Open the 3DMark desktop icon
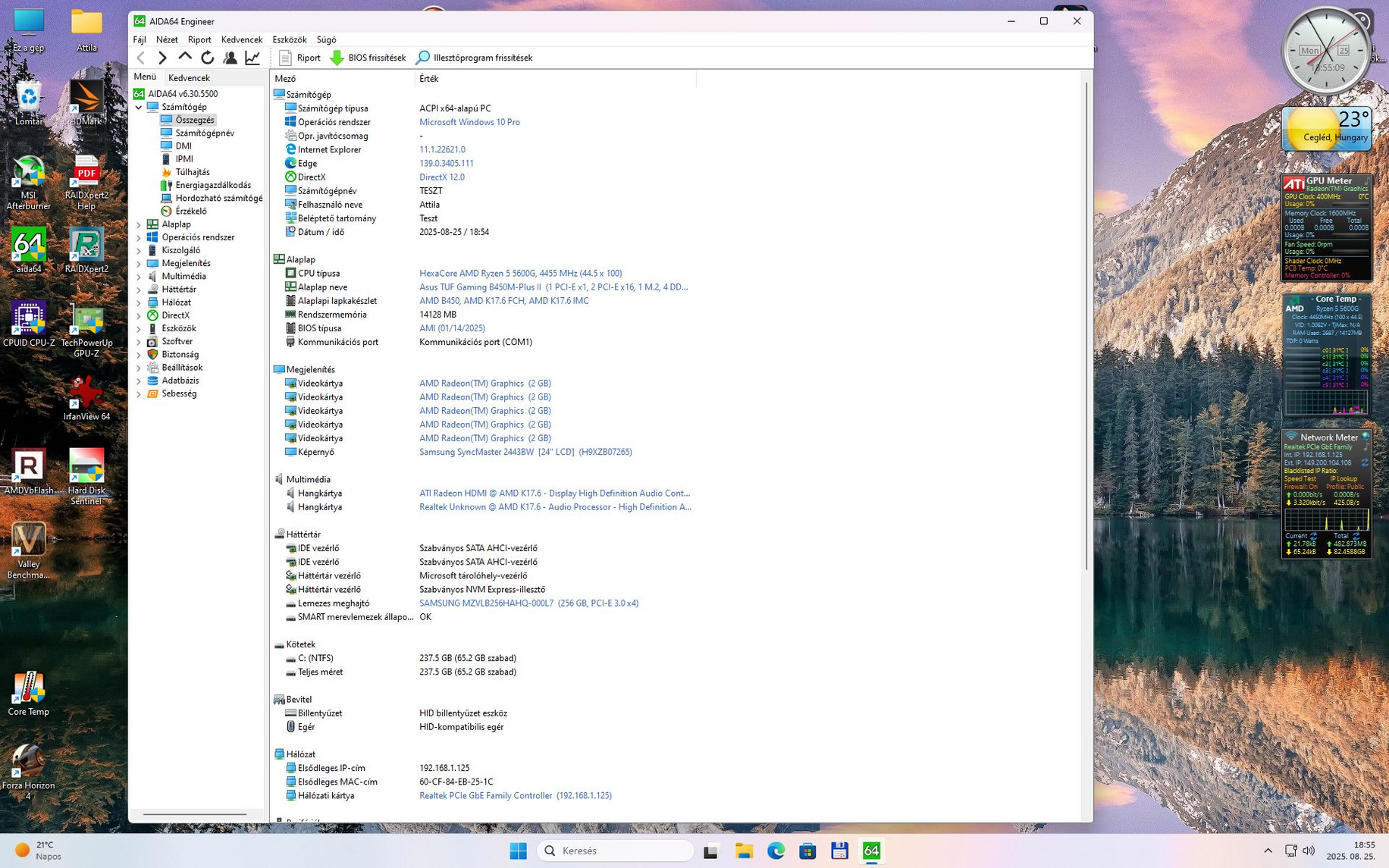 pos(86,104)
